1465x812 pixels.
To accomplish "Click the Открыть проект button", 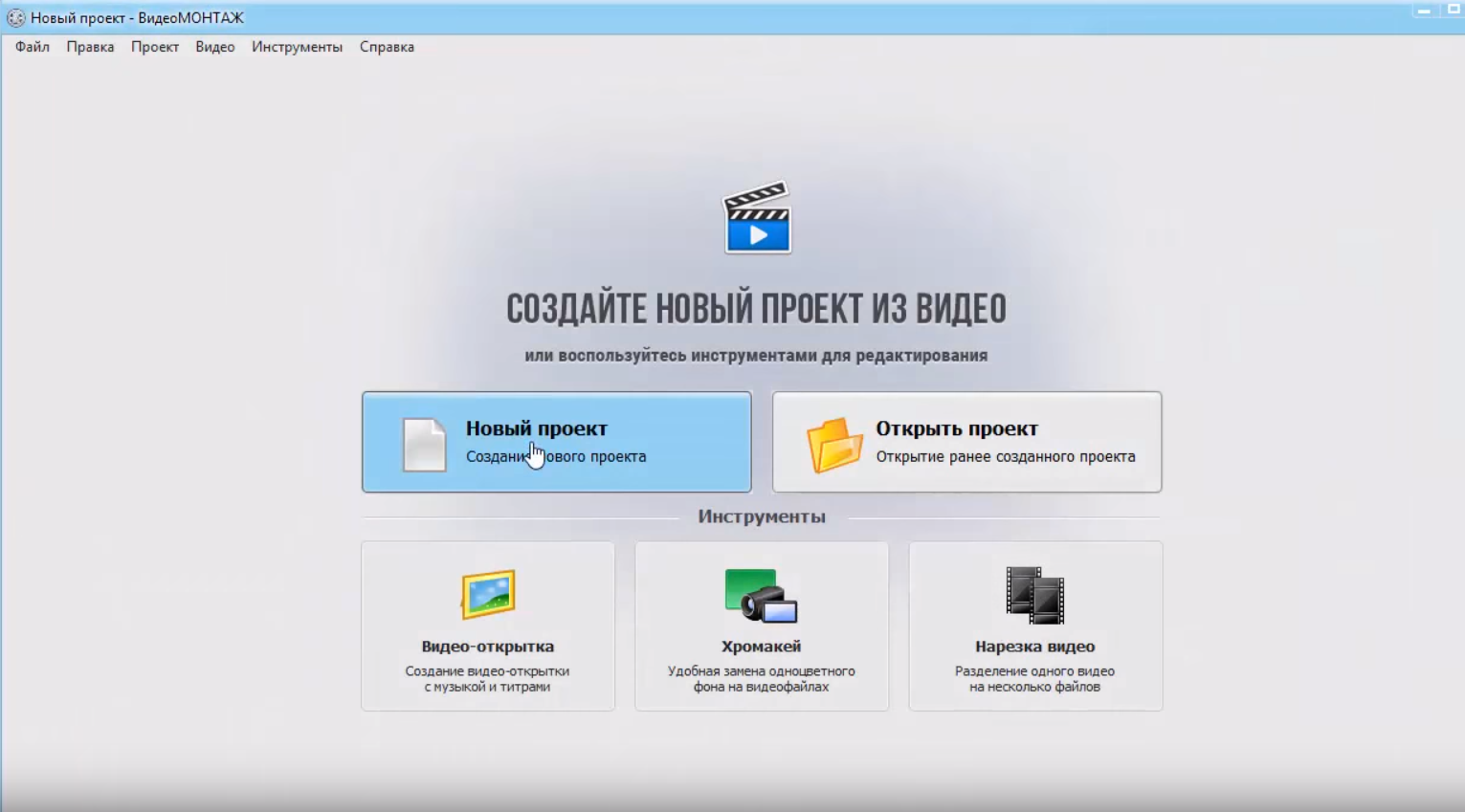I will coord(967,442).
